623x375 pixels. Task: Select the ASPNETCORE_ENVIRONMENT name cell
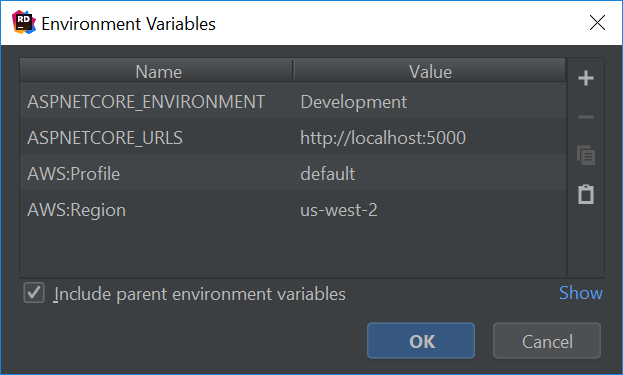point(157,102)
